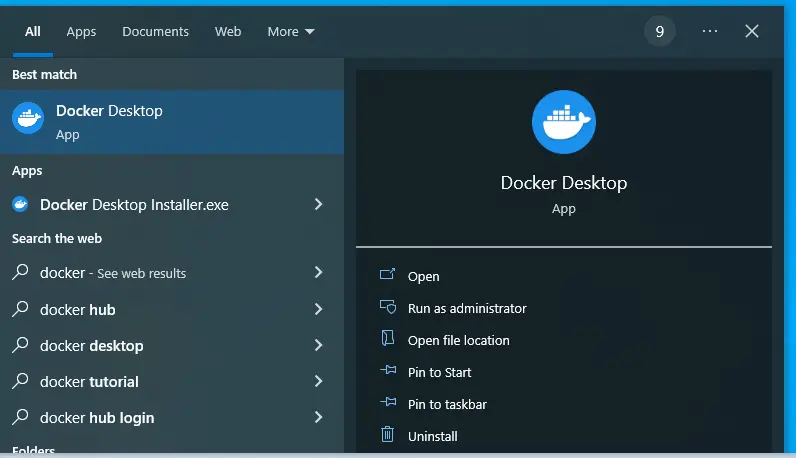This screenshot has width=796, height=458.
Task: Click the magnifier icon beside 'docker hub login'
Action: (x=20, y=417)
